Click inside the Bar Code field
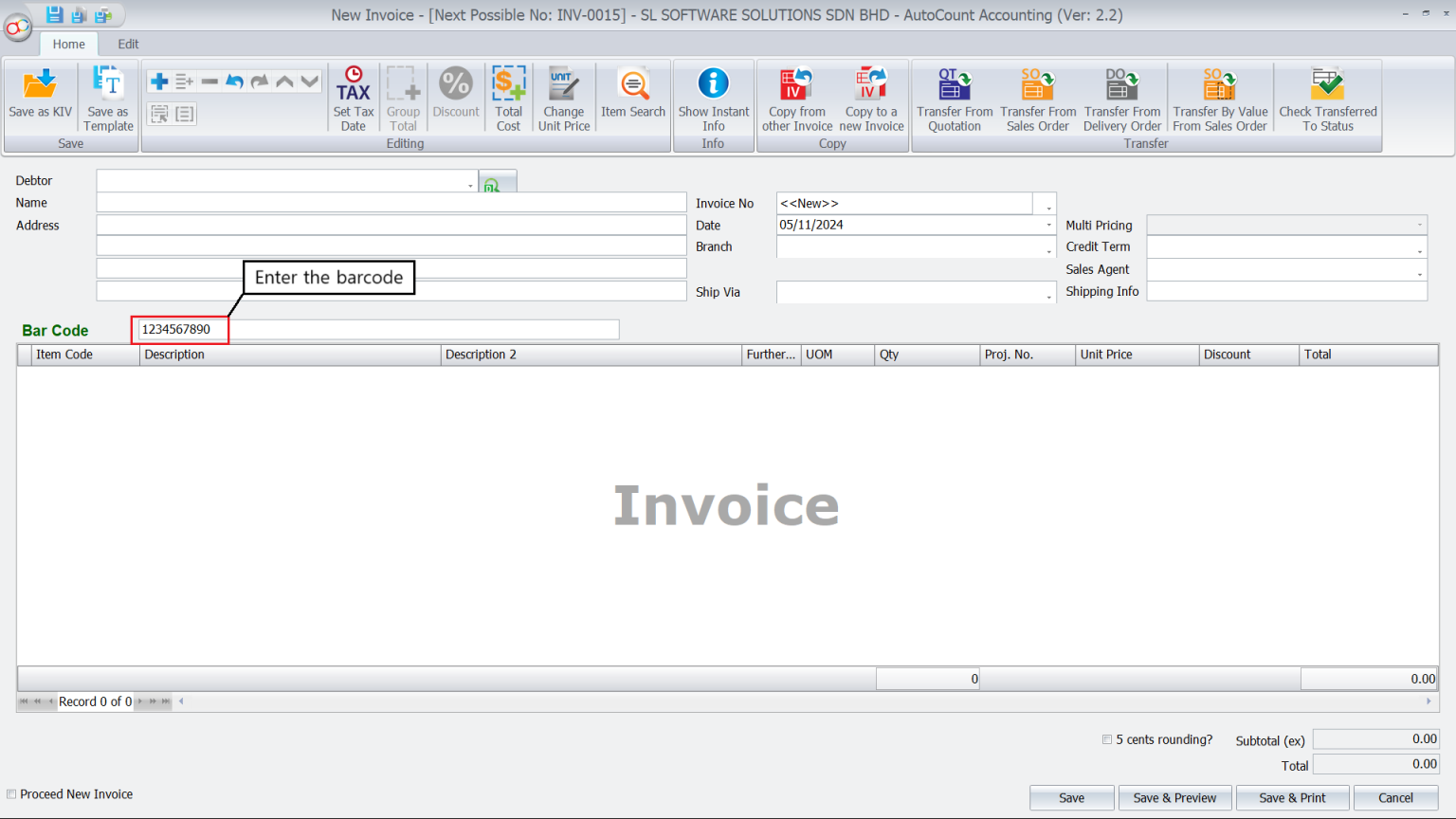The width and height of the screenshot is (1456, 819). click(179, 329)
